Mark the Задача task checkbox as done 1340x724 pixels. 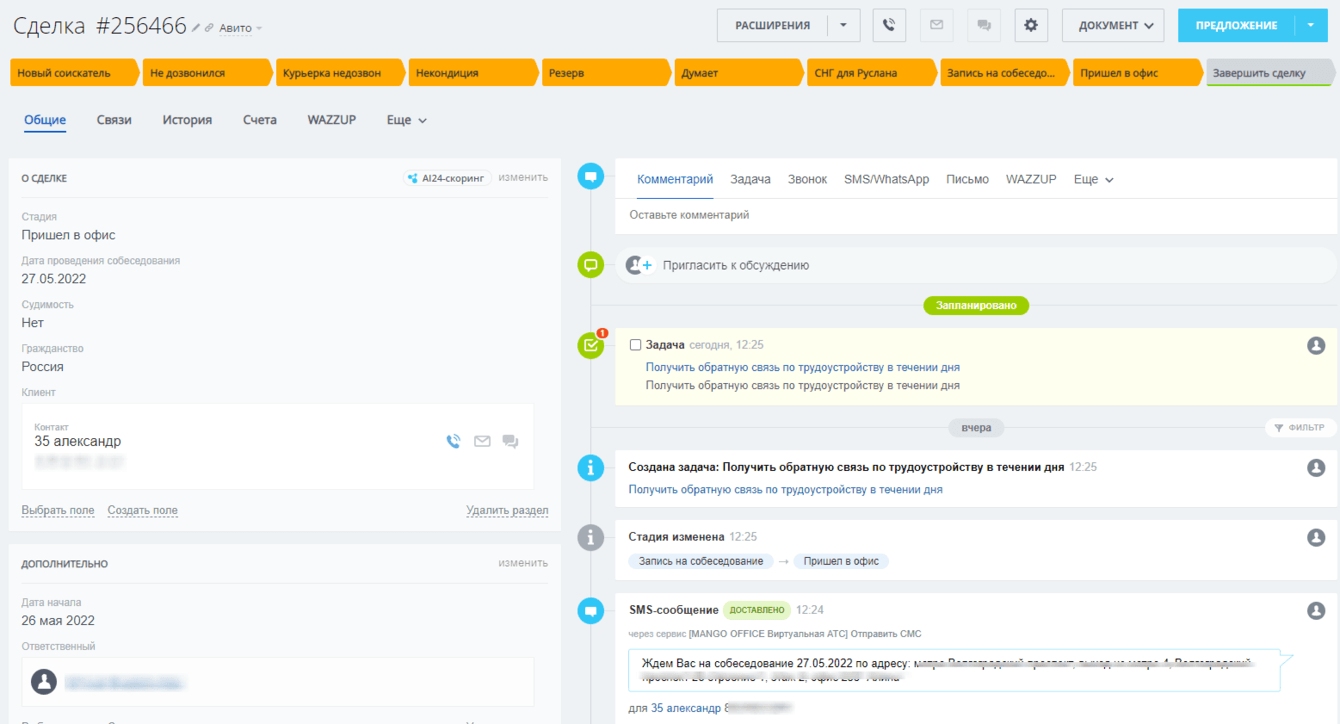635,345
